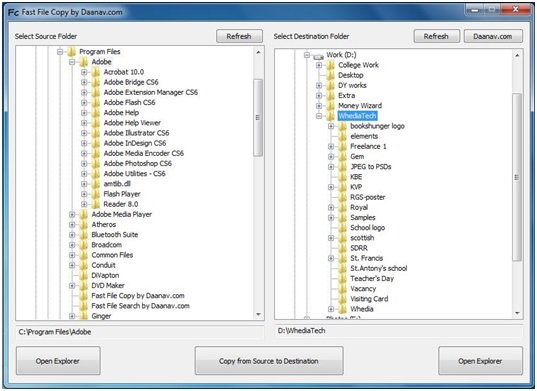Click the Royal folder icon
Viewport: 537px width, 391px height.
[342, 207]
